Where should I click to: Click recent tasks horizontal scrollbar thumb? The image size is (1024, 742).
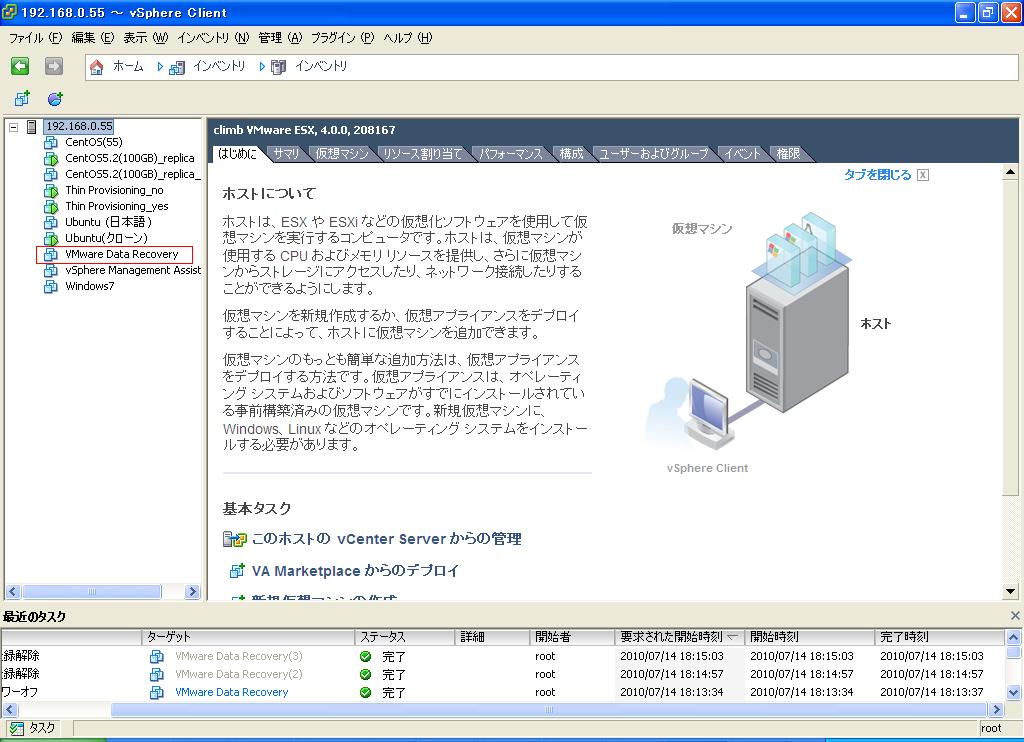coord(549,709)
